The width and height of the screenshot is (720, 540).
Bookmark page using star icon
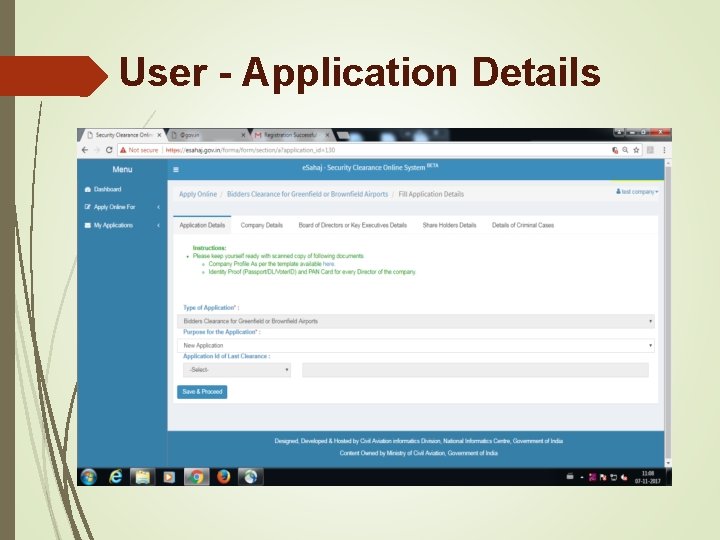point(636,150)
